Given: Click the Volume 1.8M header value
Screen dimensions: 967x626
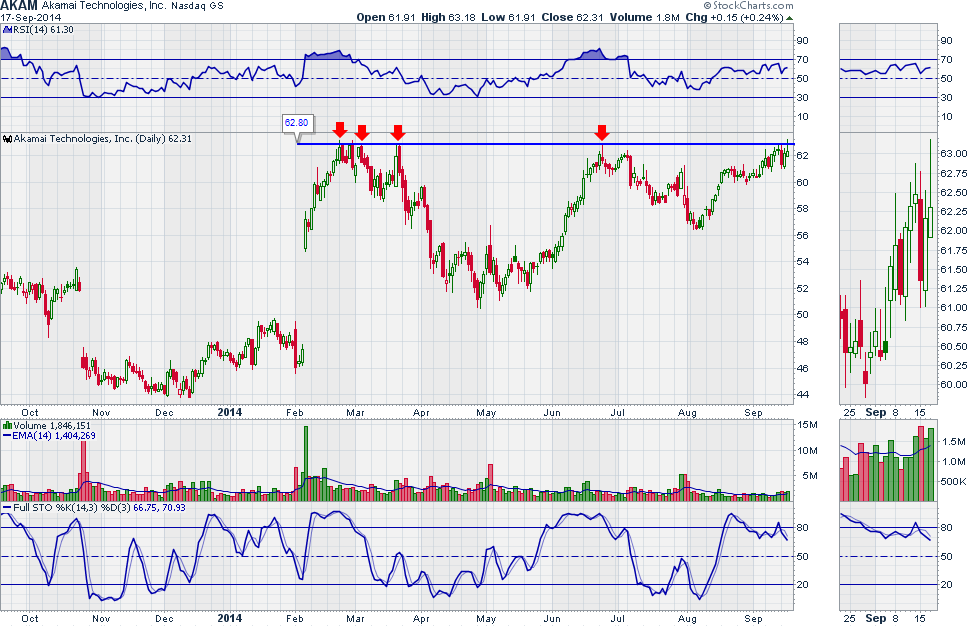Looking at the screenshot, I should (644, 17).
